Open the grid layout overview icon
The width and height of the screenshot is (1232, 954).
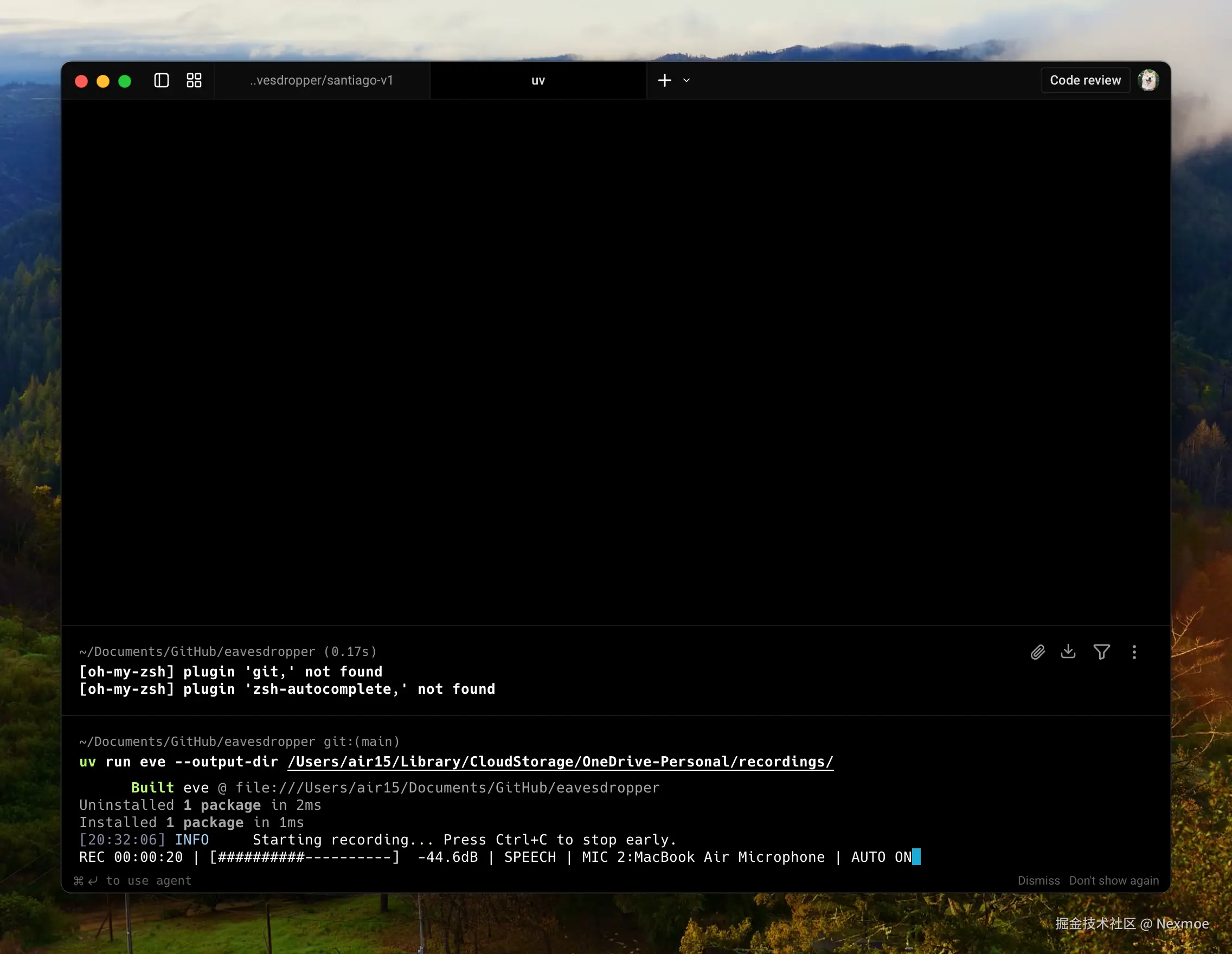click(x=194, y=81)
